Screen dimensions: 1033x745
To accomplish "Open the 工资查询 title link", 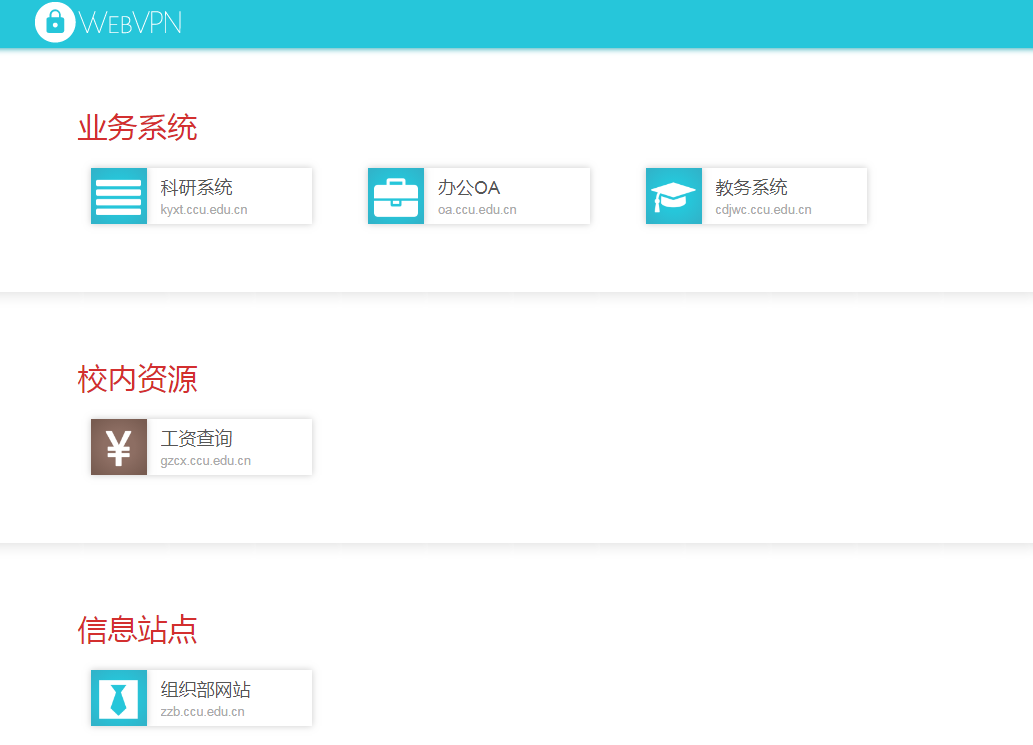I will [196, 438].
